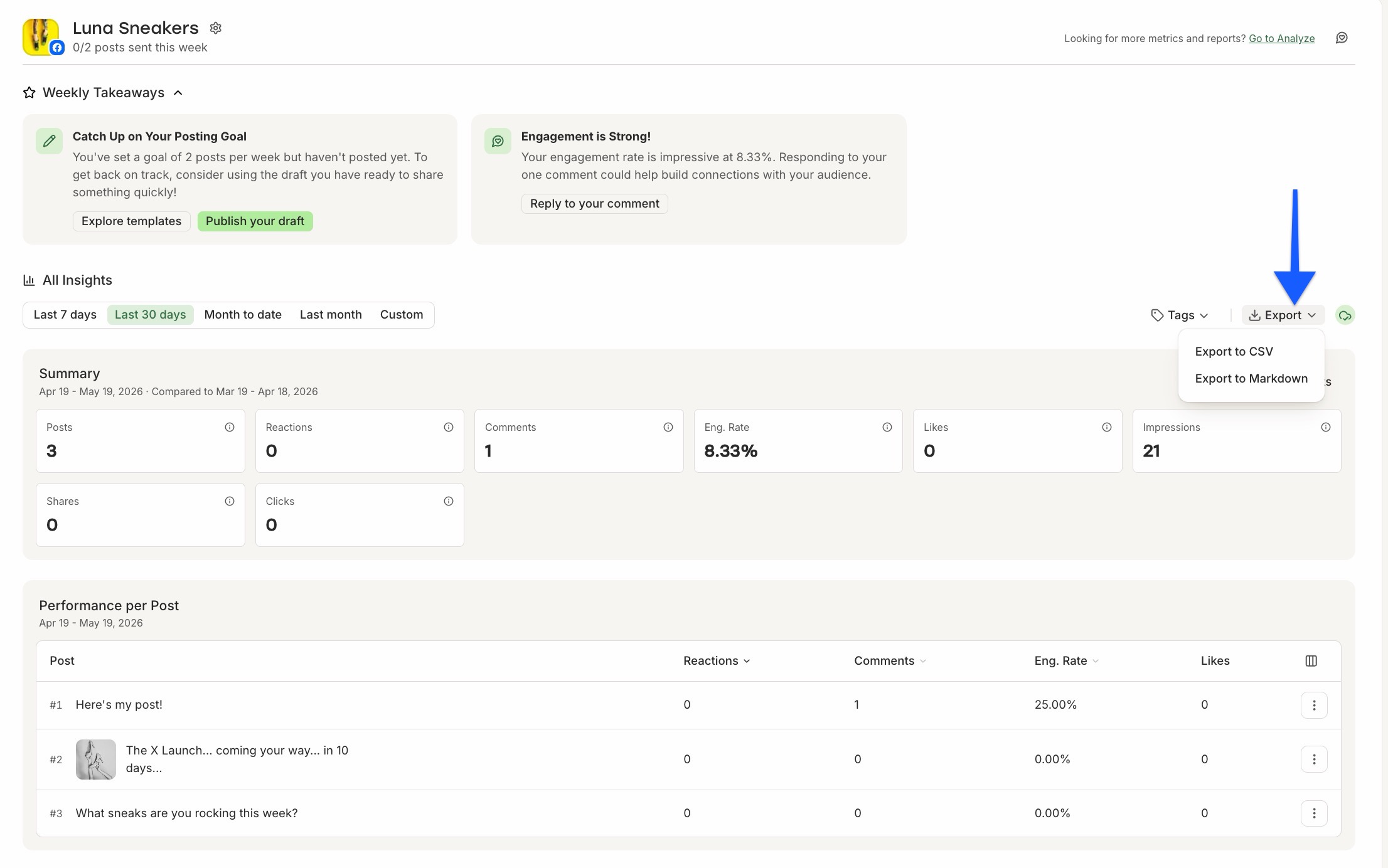
Task: Select the Last month range
Action: [x=331, y=315]
